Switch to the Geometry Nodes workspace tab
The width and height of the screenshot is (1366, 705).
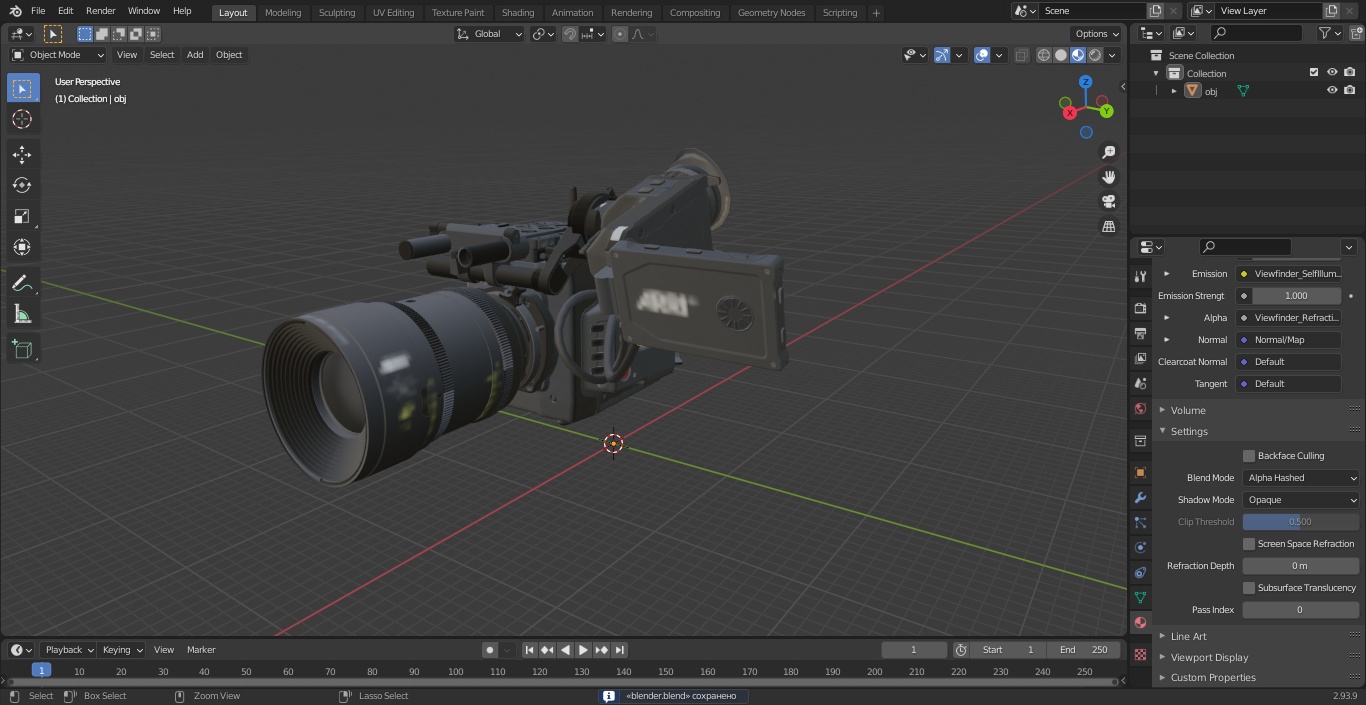coord(771,12)
